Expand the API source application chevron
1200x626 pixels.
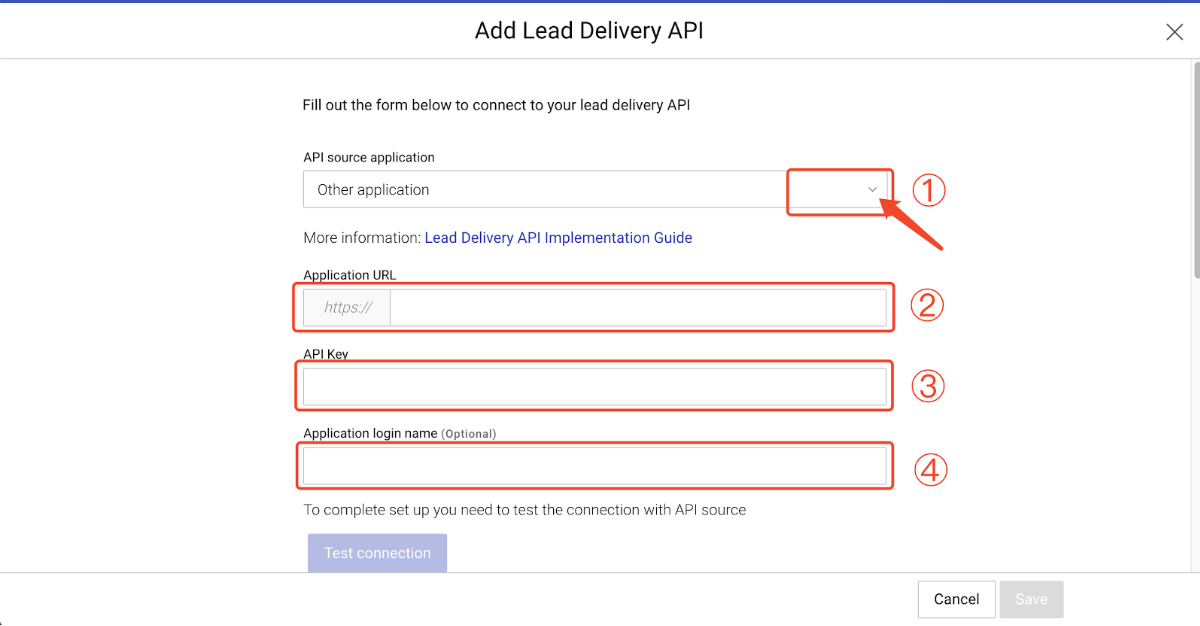point(873,189)
